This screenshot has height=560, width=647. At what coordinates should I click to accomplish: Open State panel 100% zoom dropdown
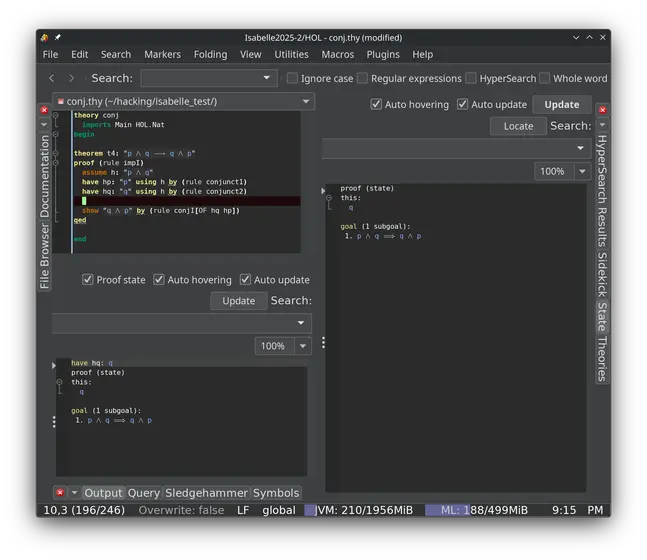pos(582,171)
